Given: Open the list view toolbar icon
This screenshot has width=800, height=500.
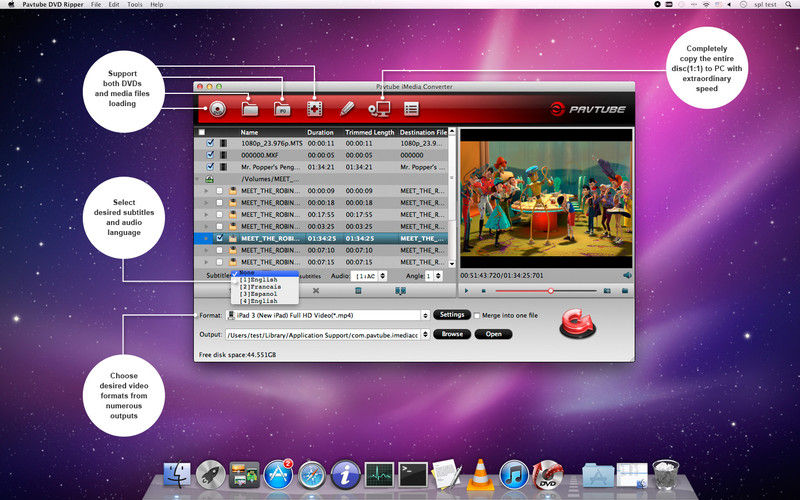Looking at the screenshot, I should click(411, 109).
